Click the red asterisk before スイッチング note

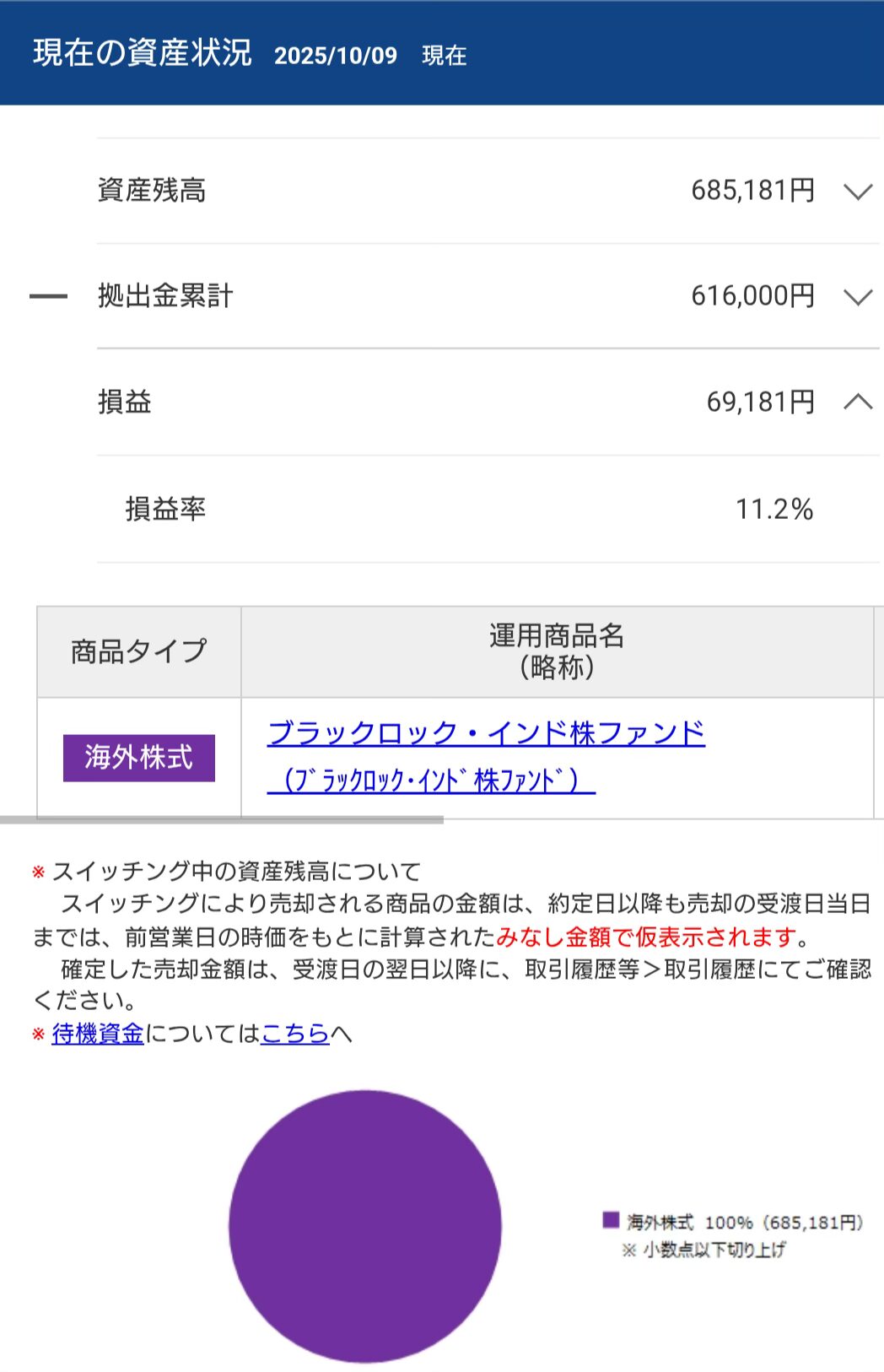pyautogui.click(x=38, y=872)
